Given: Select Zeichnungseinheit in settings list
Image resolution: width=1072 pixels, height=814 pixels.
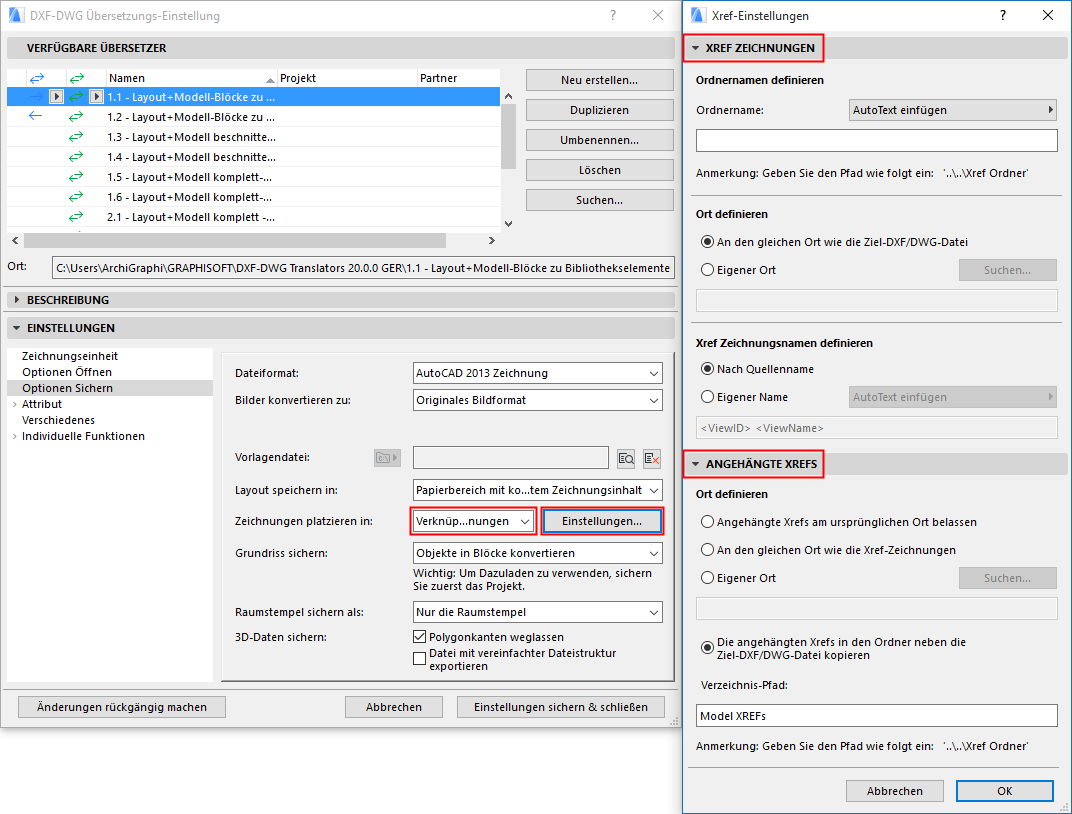Looking at the screenshot, I should click(x=70, y=356).
